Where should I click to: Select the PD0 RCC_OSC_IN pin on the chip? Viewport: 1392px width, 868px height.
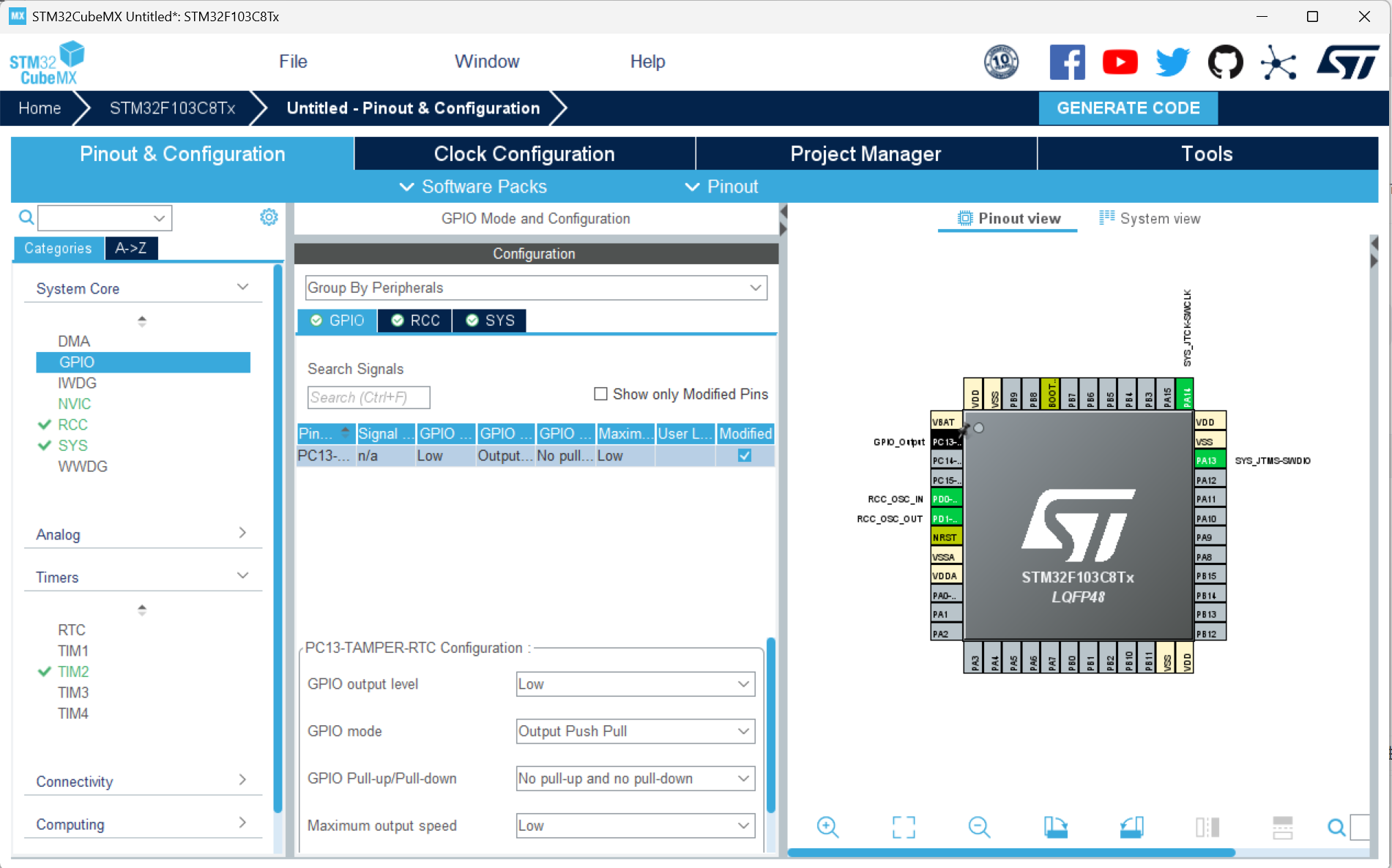(946, 499)
